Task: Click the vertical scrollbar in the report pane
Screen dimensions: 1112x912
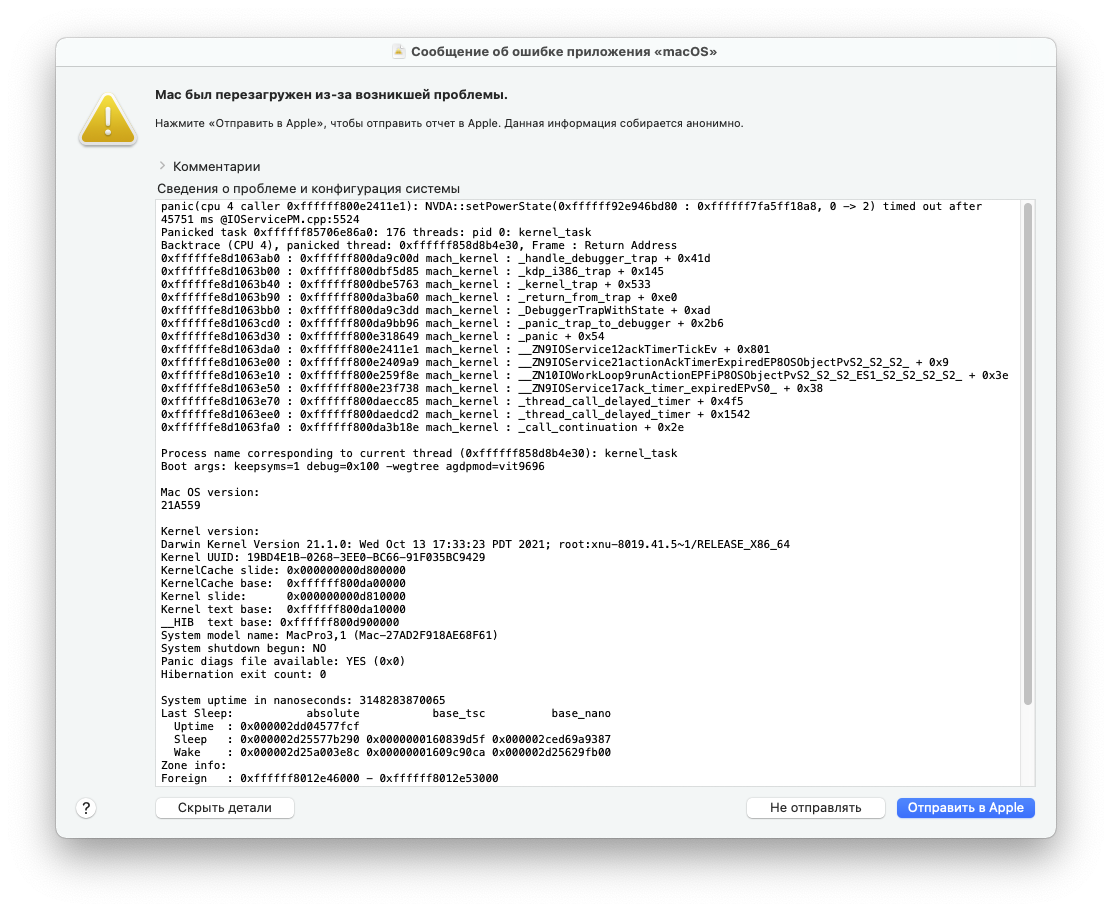Action: coord(1027,454)
